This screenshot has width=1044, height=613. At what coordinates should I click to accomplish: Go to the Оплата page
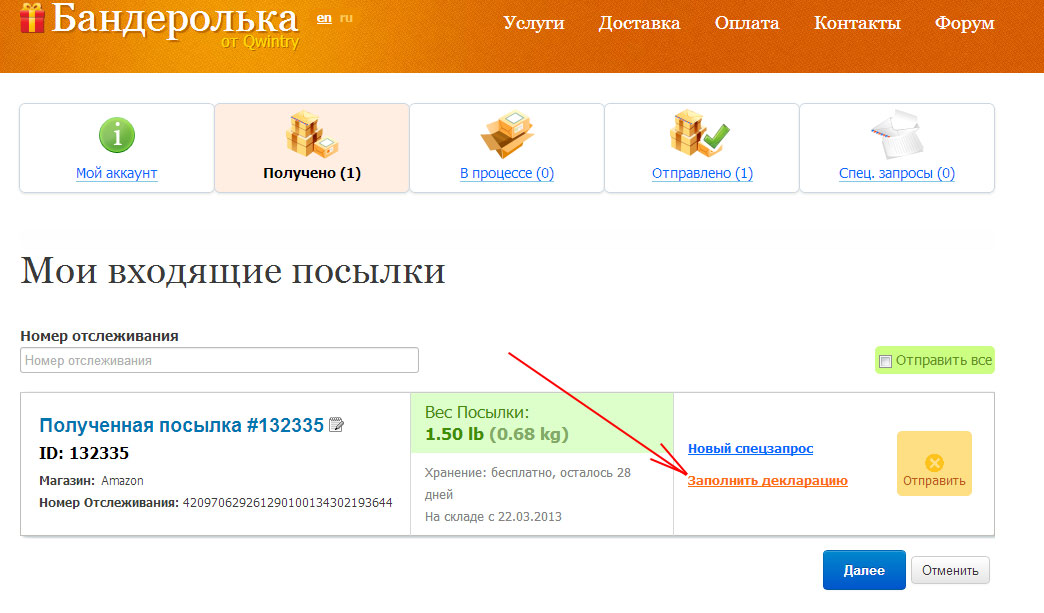[747, 23]
